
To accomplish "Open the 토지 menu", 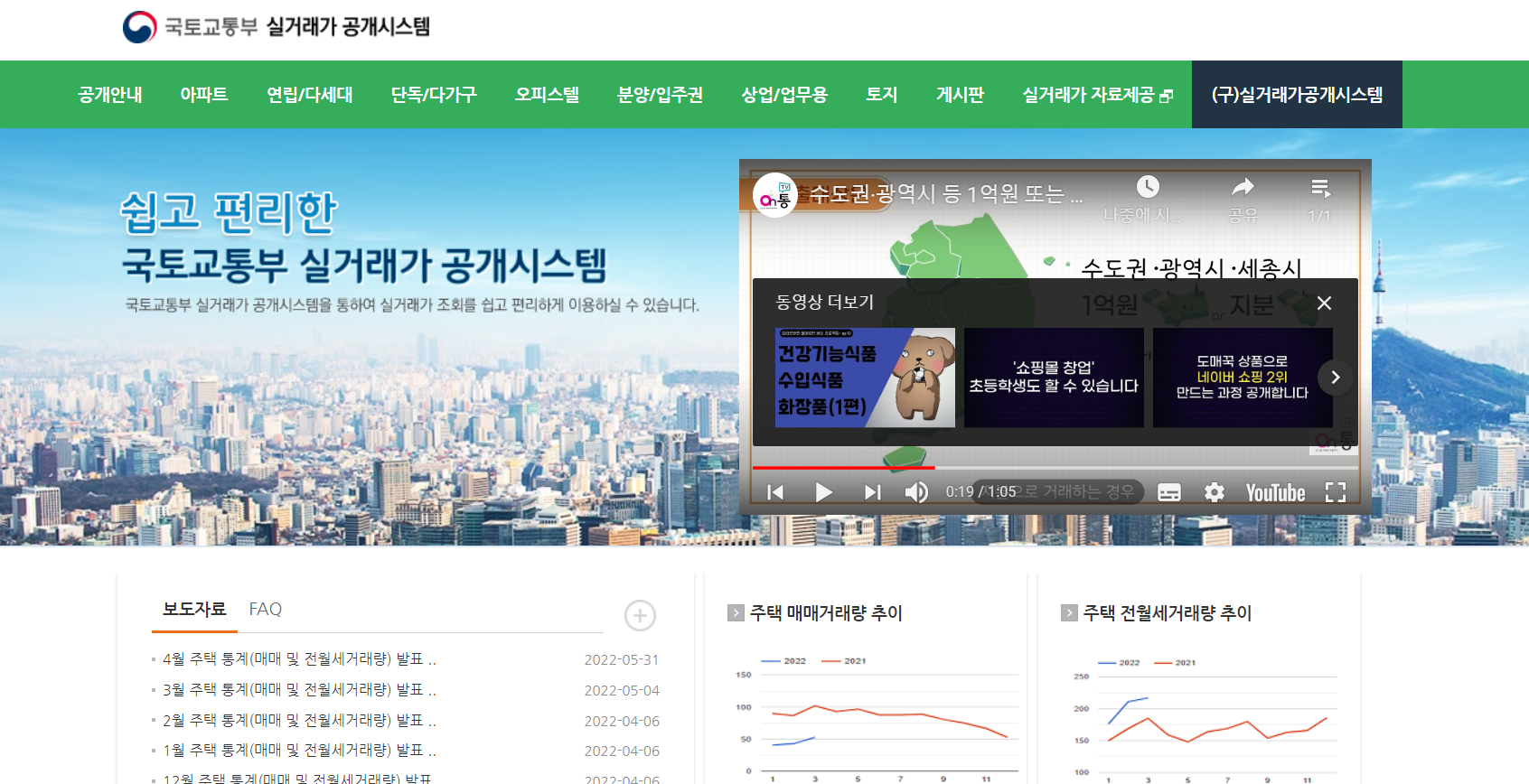I will point(882,95).
